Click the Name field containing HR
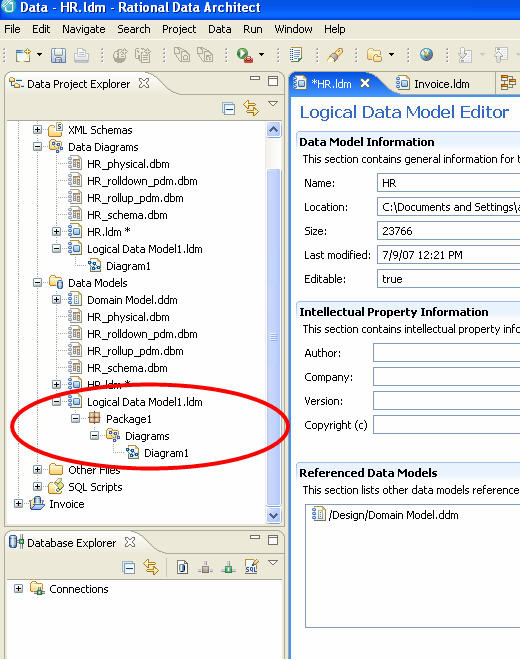This screenshot has height=660, width=520. click(x=449, y=183)
